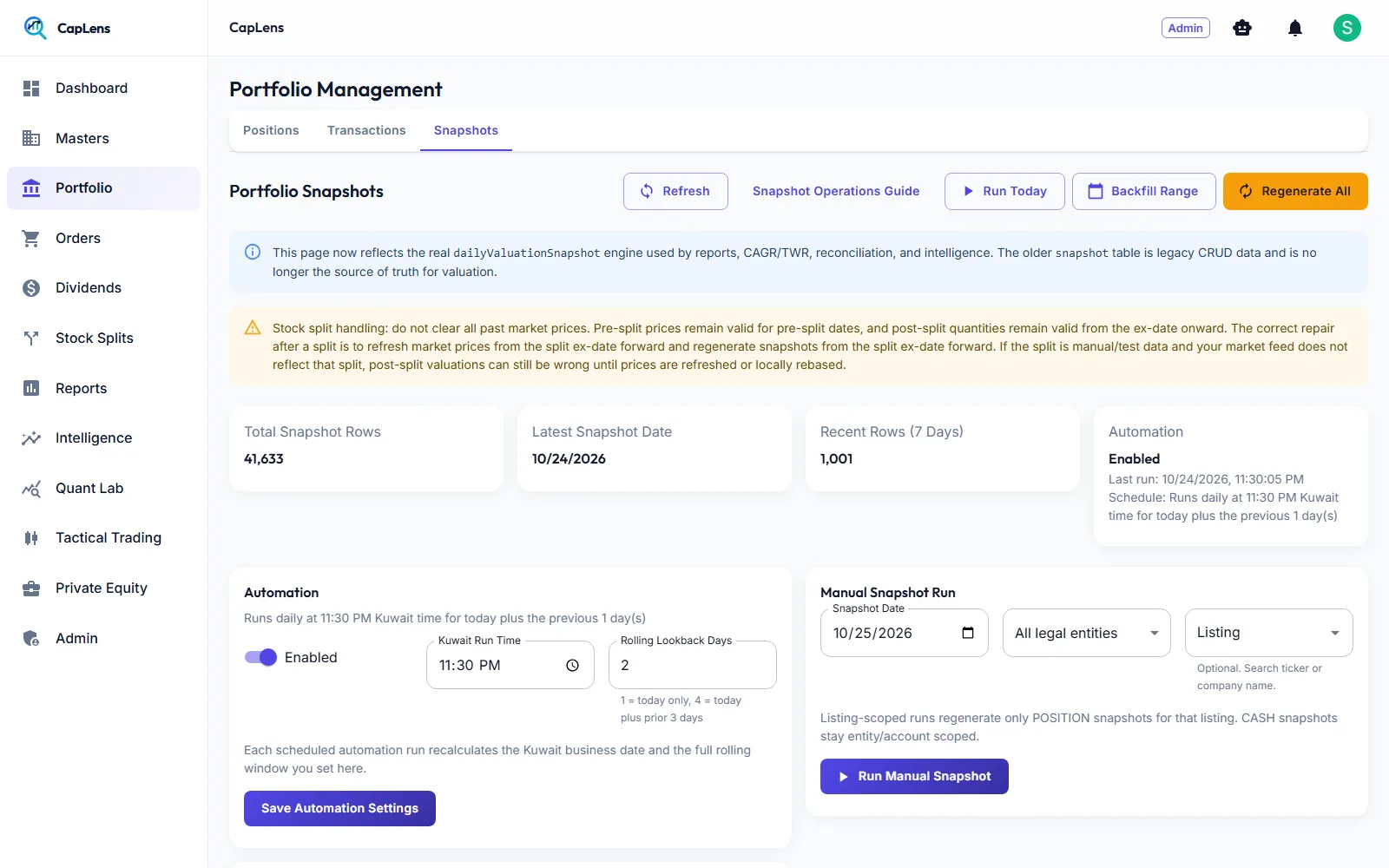Open the Kuwait Run Time clock picker
Image resolution: width=1389 pixels, height=868 pixels.
tap(572, 665)
